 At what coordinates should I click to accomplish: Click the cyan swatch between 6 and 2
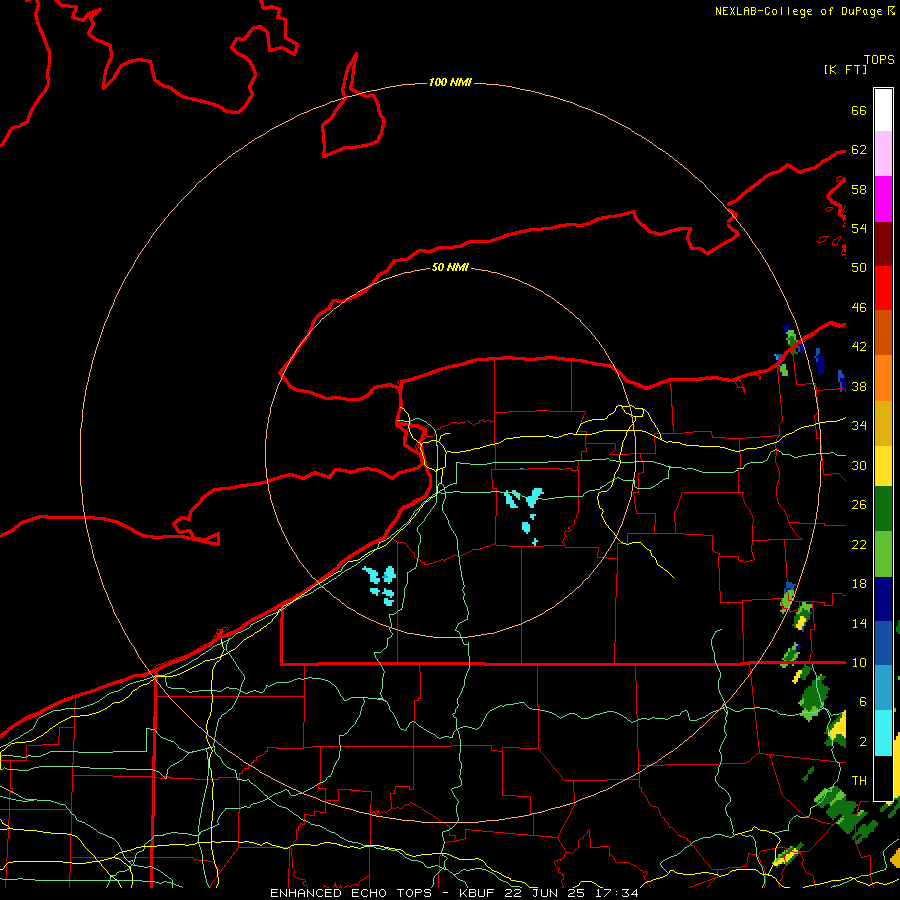(x=883, y=733)
